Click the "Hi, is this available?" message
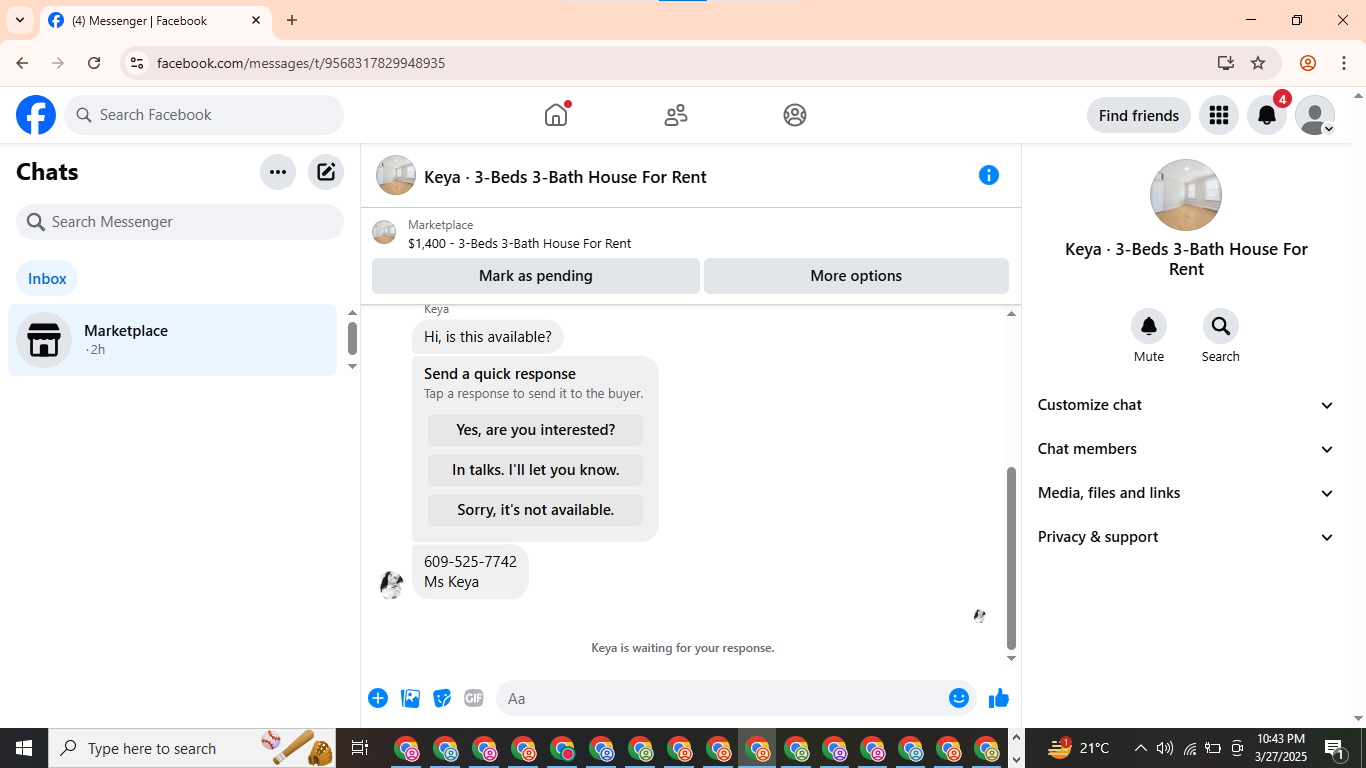 pyautogui.click(x=488, y=337)
